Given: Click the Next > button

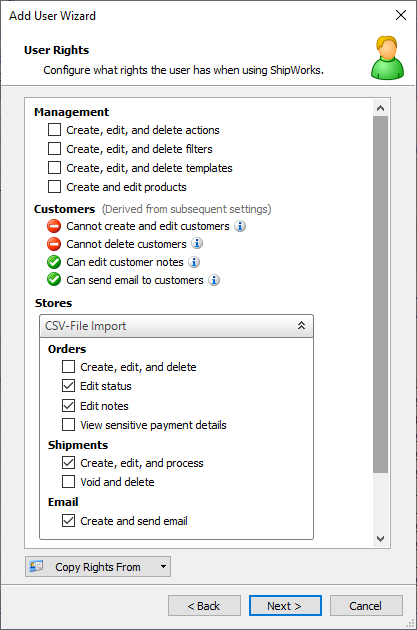Looking at the screenshot, I should [285, 605].
